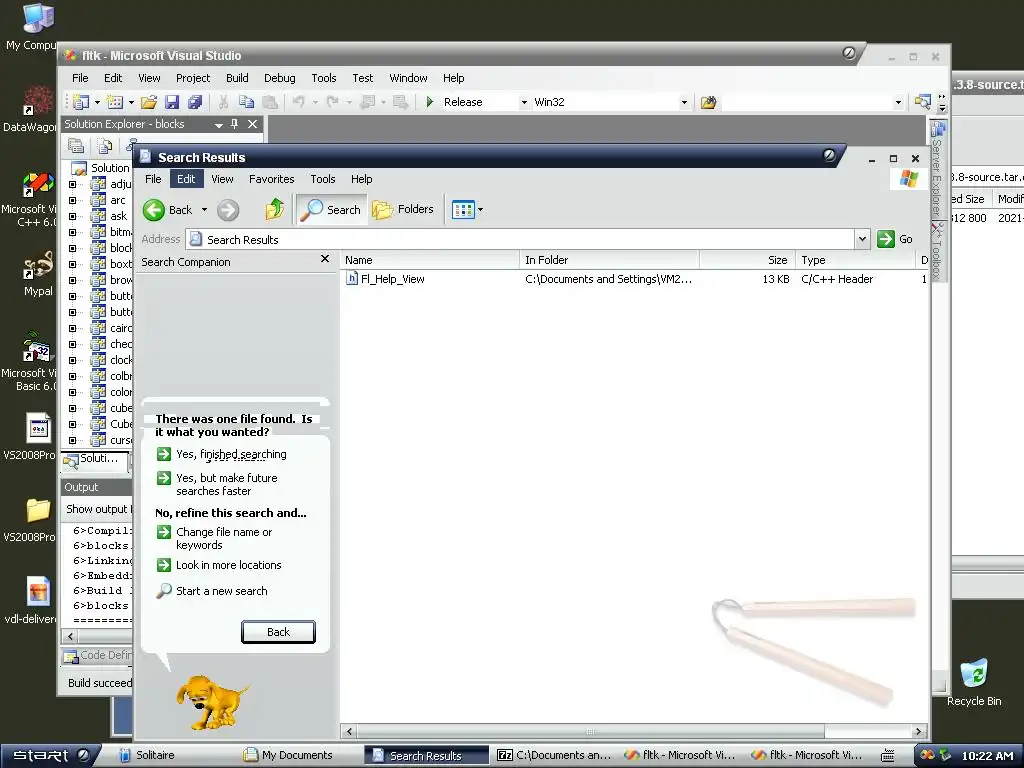The width and height of the screenshot is (1024, 768).
Task: Sort results by Type column
Action: click(856, 260)
